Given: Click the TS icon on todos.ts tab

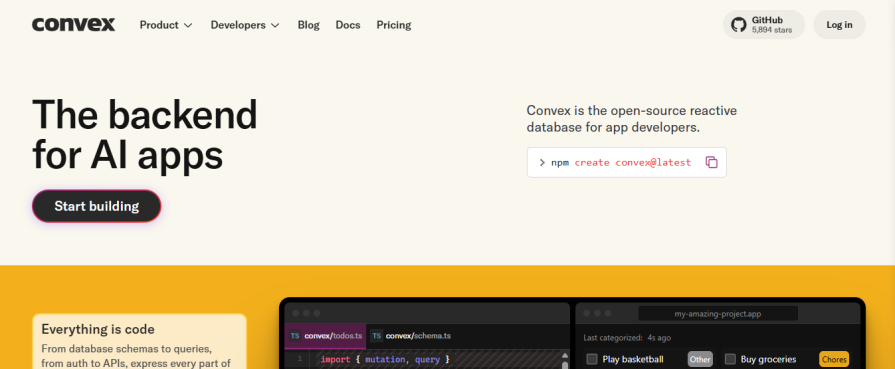Looking at the screenshot, I should (295, 336).
